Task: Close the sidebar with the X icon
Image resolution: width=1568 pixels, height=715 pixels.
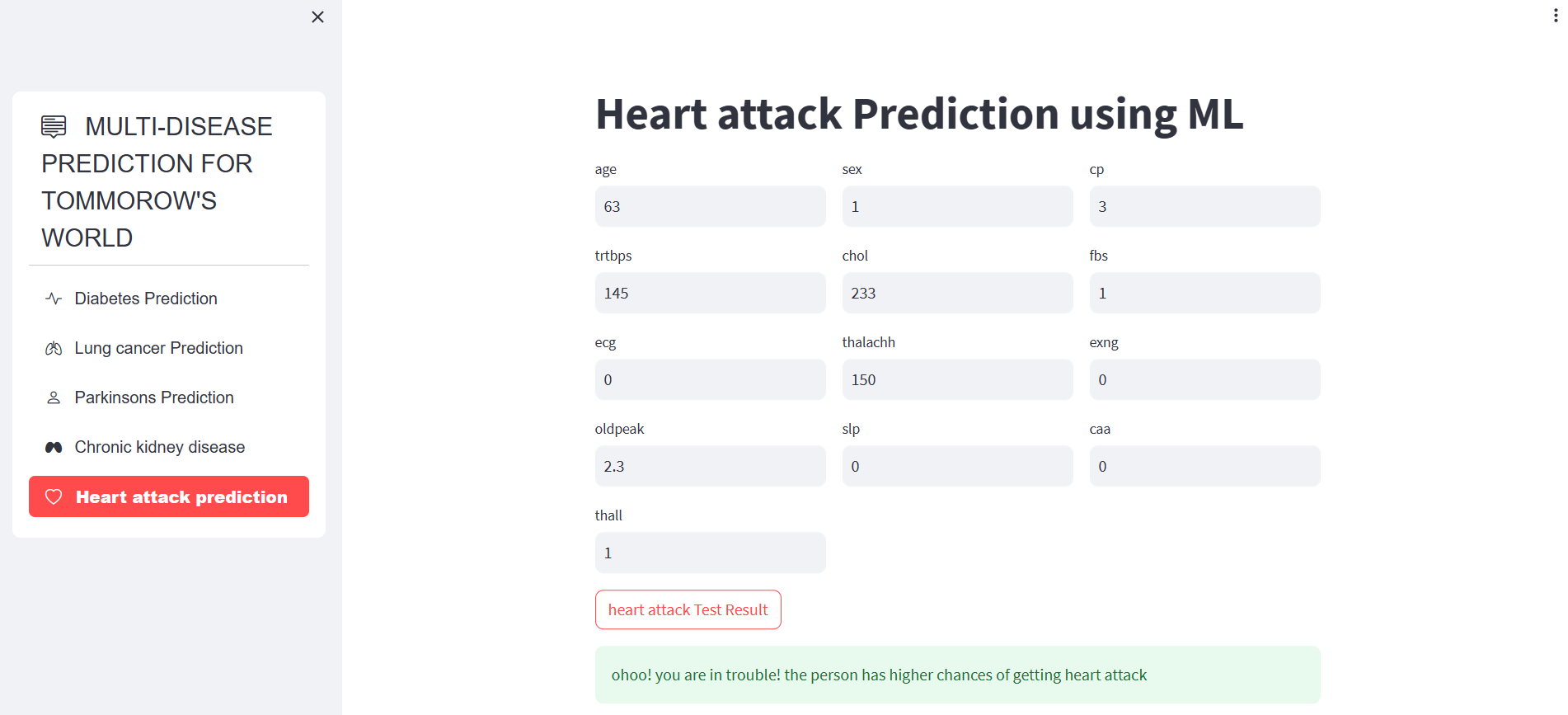Action: (x=317, y=16)
